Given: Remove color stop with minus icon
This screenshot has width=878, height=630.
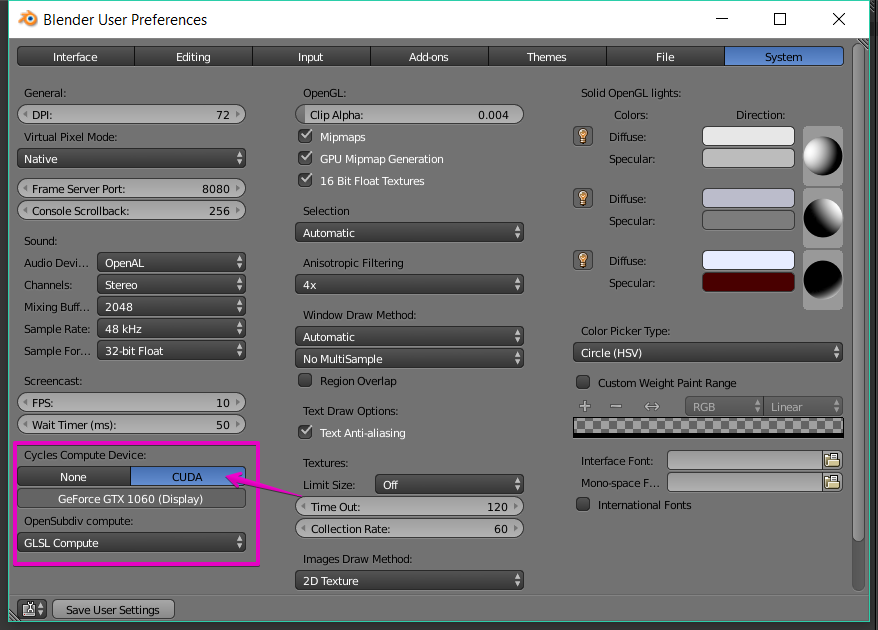Looking at the screenshot, I should 616,406.
